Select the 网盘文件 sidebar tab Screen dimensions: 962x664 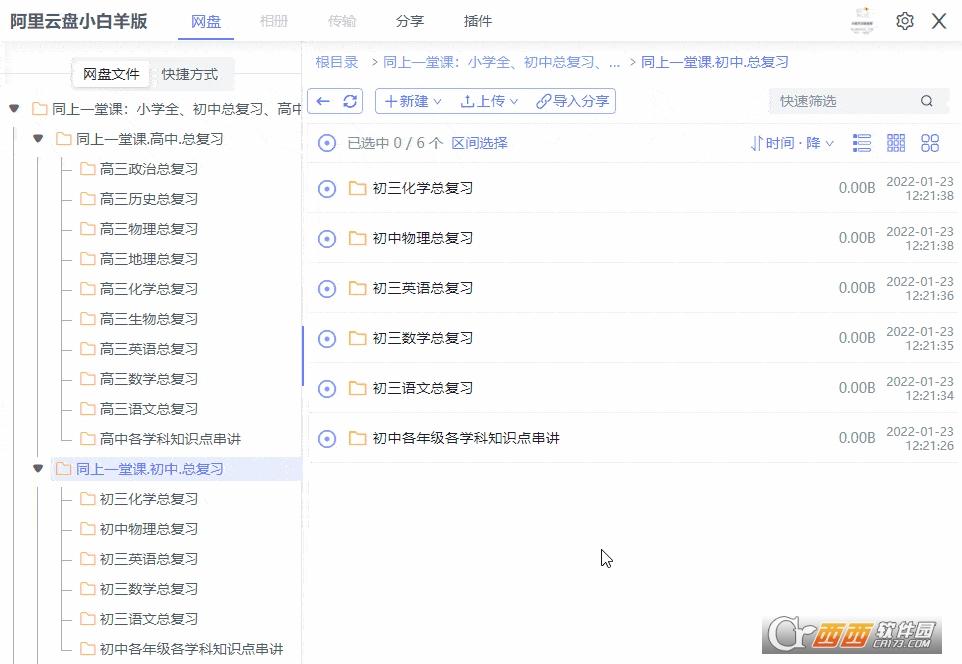(111, 74)
